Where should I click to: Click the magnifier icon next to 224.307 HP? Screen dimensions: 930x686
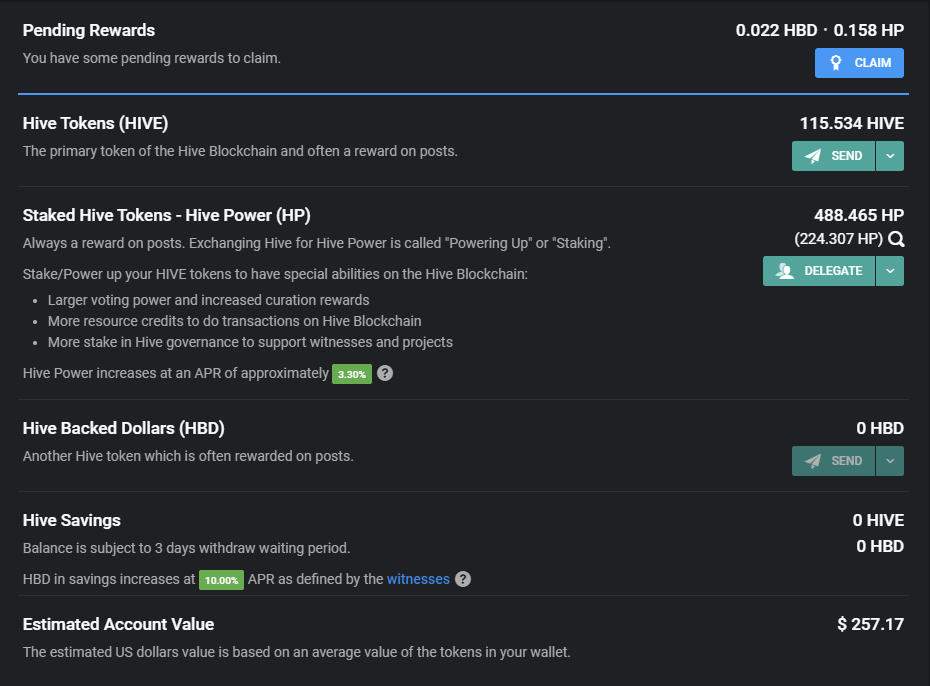click(x=896, y=239)
